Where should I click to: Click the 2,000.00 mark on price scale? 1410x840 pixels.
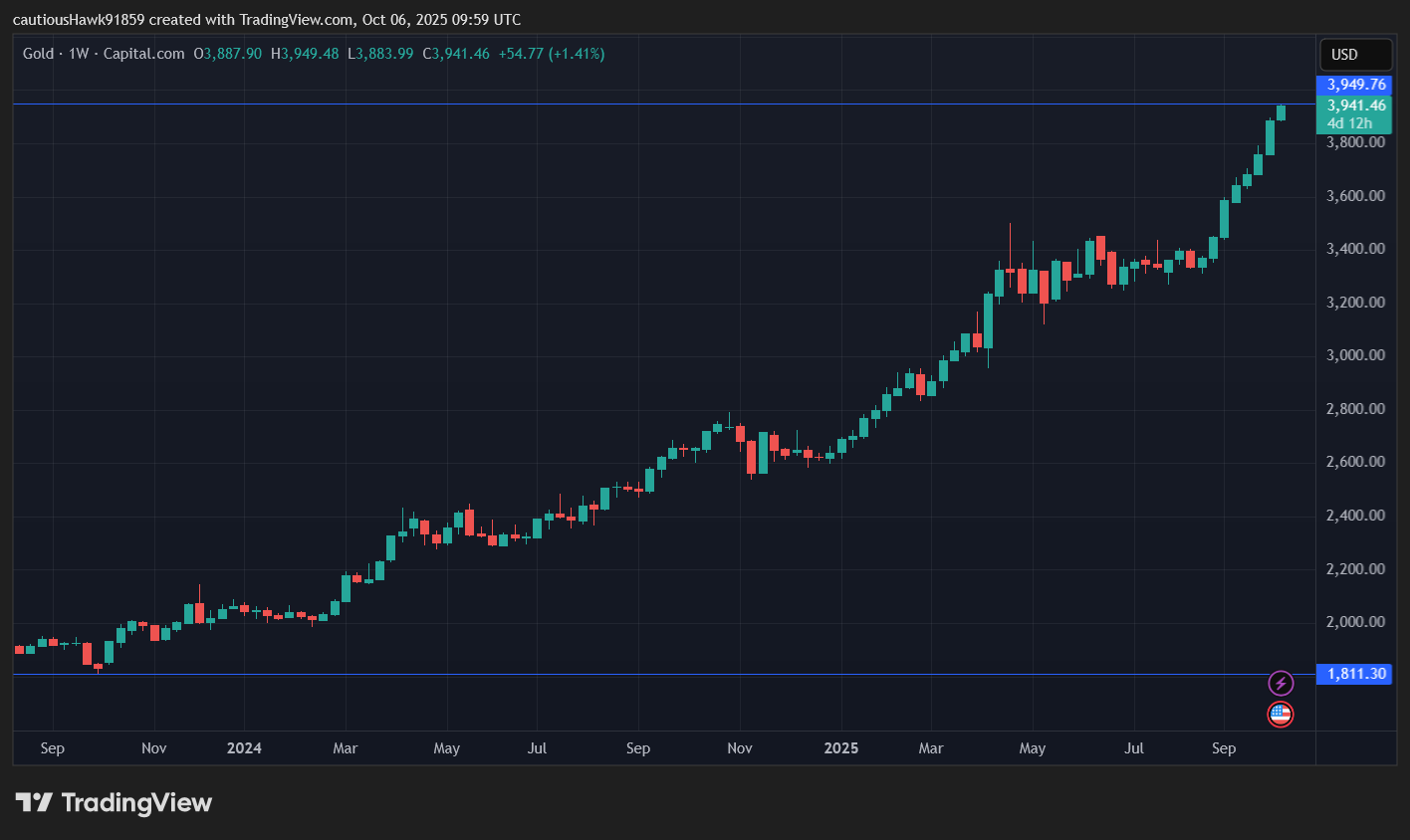pos(1355,622)
